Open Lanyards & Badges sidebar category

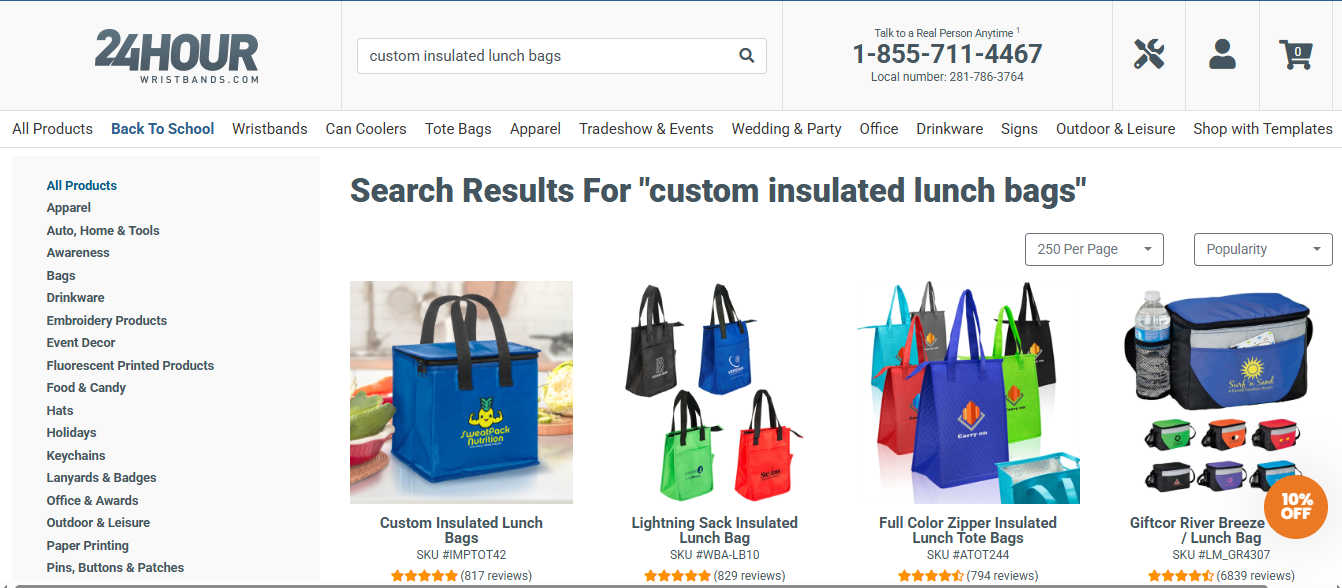point(101,478)
